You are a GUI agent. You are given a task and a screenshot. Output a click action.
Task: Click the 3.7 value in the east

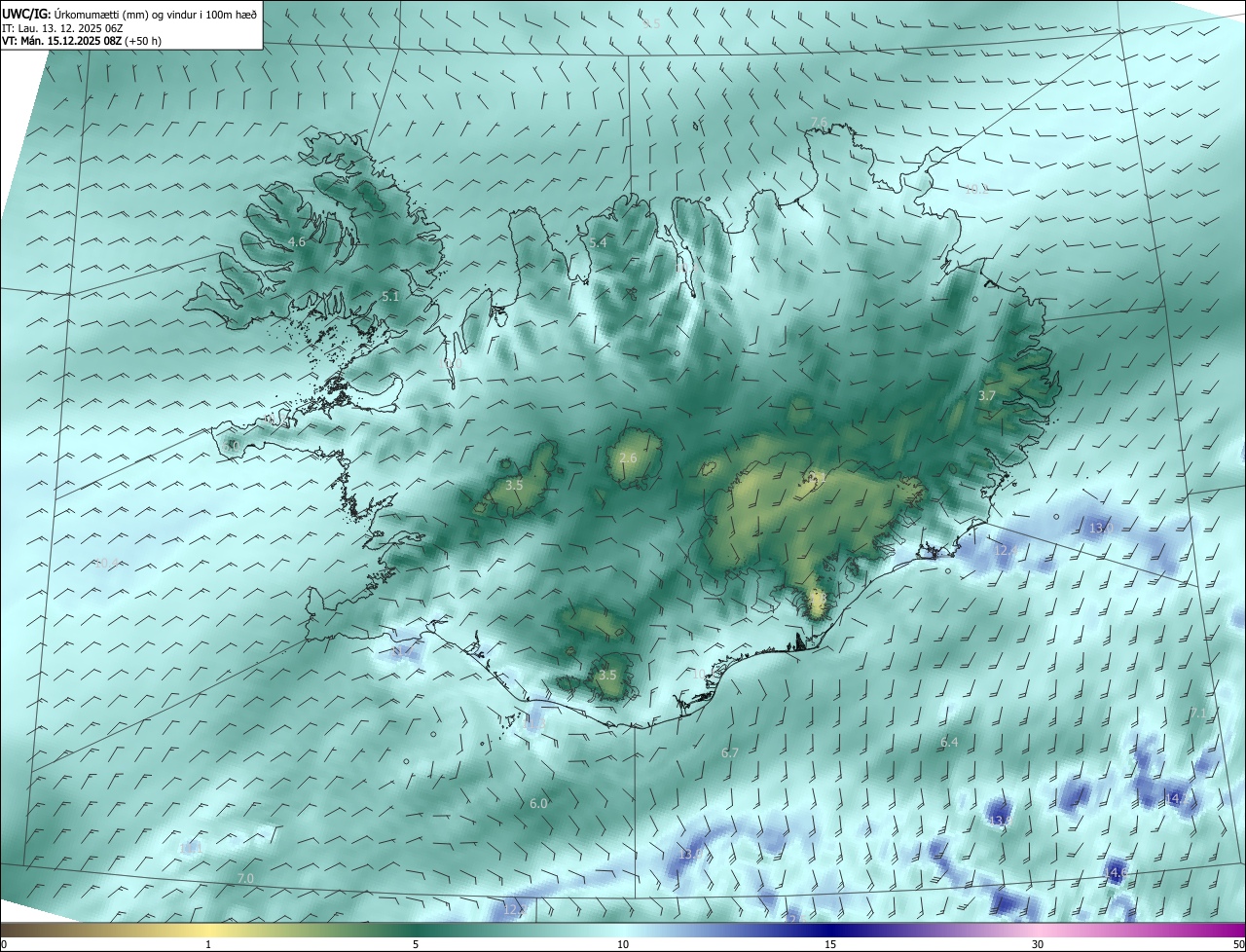(987, 396)
